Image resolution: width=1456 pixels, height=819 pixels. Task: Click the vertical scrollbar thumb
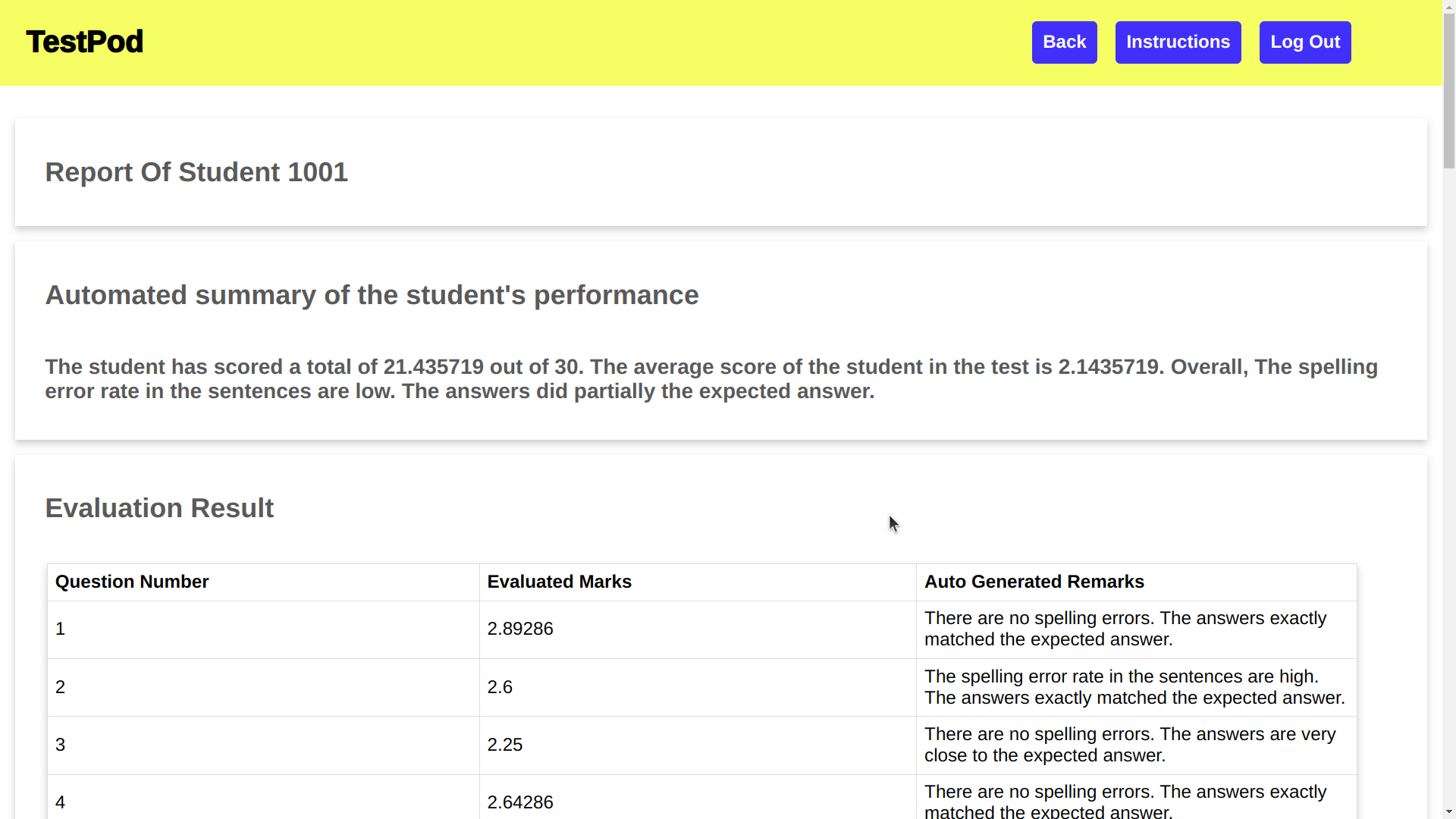point(1448,91)
